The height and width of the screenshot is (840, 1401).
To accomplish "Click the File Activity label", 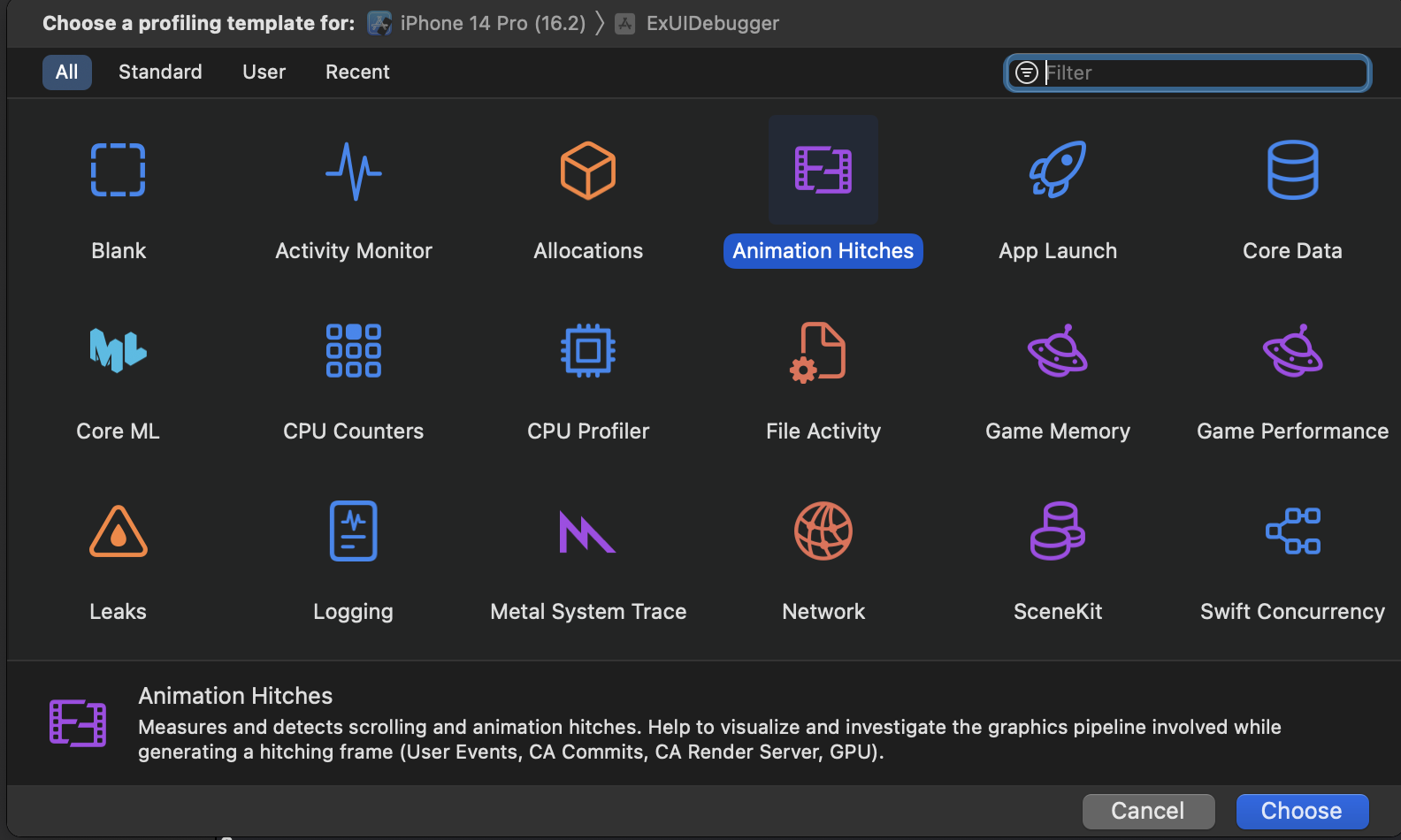I will [823, 431].
